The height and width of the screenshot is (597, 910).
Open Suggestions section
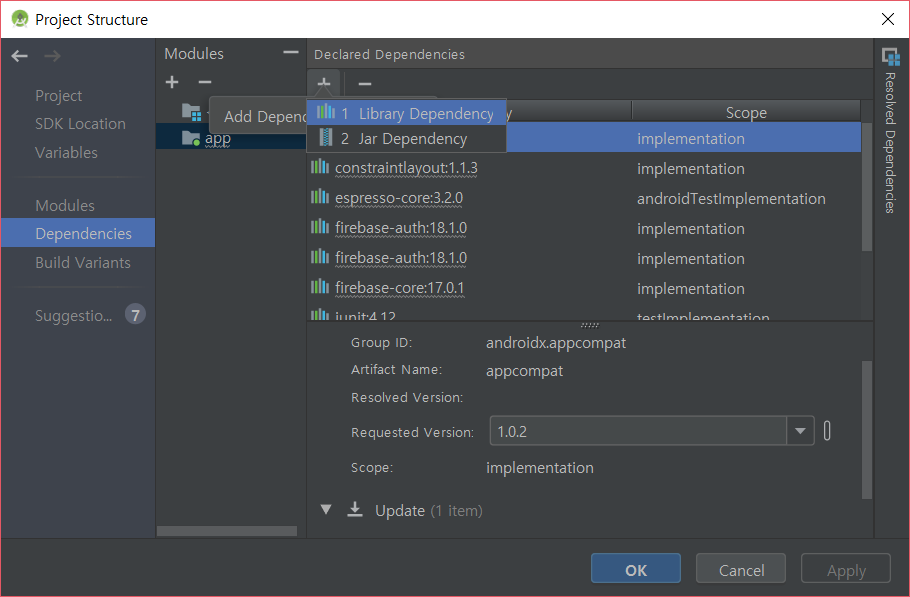click(73, 316)
